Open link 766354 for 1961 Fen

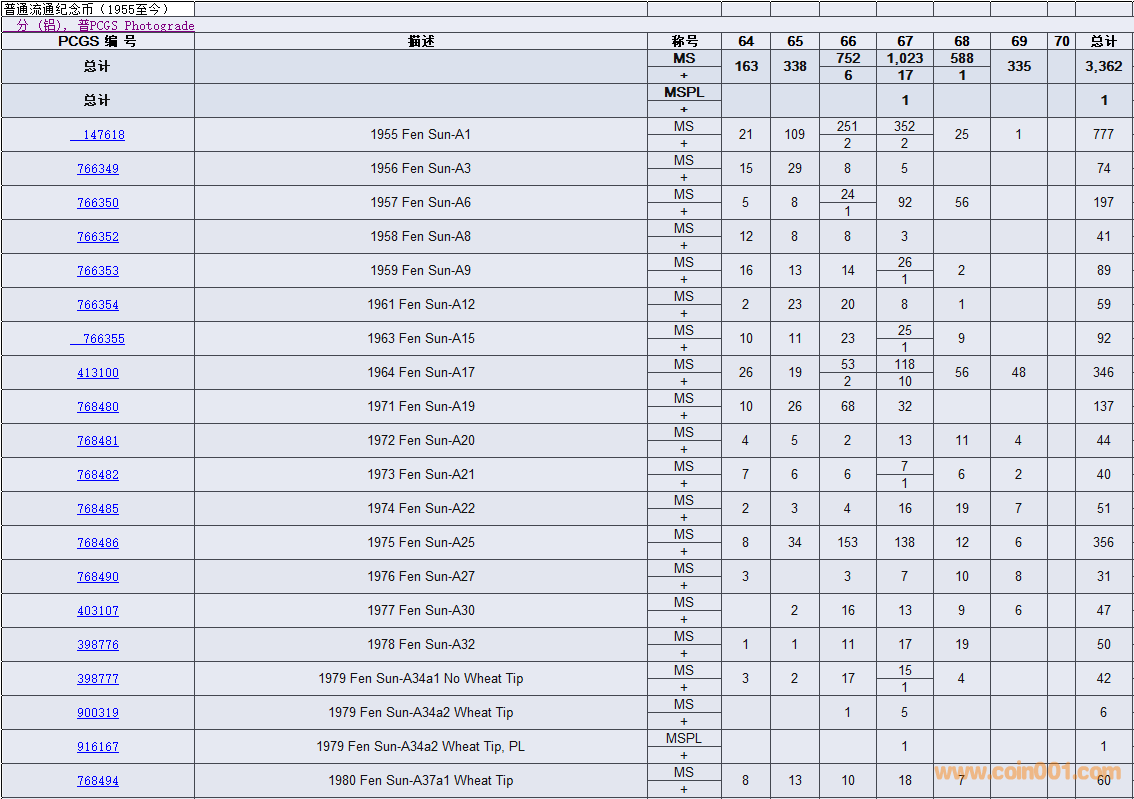click(98, 305)
